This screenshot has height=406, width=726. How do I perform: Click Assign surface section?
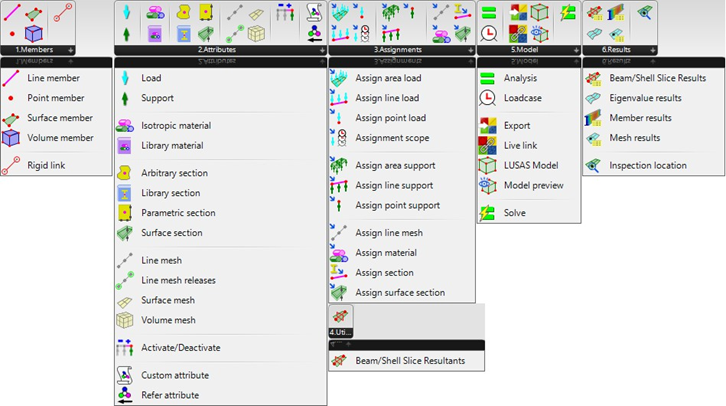(400, 293)
